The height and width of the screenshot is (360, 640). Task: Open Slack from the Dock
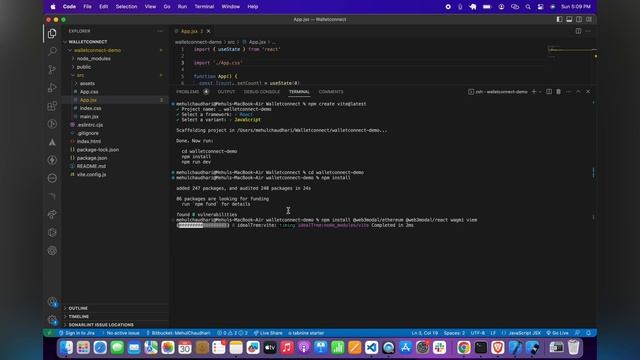440,347
